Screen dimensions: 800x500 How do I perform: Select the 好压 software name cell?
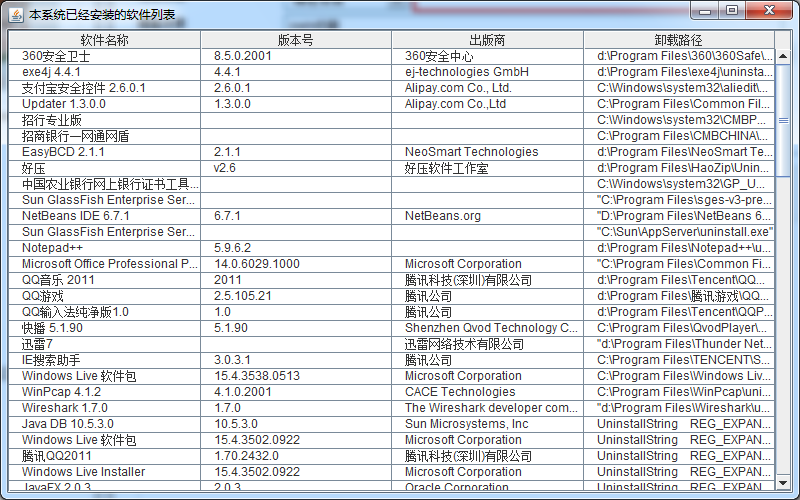point(105,168)
